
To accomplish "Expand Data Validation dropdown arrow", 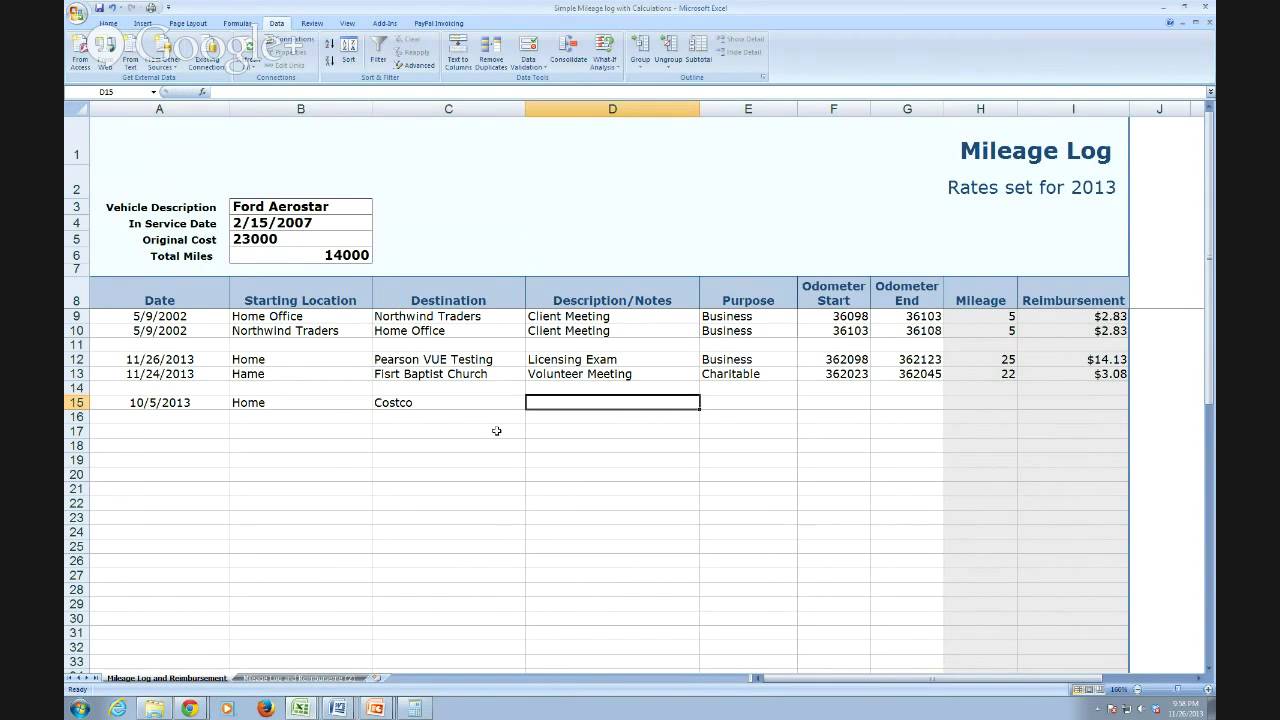I will pyautogui.click(x=545, y=68).
